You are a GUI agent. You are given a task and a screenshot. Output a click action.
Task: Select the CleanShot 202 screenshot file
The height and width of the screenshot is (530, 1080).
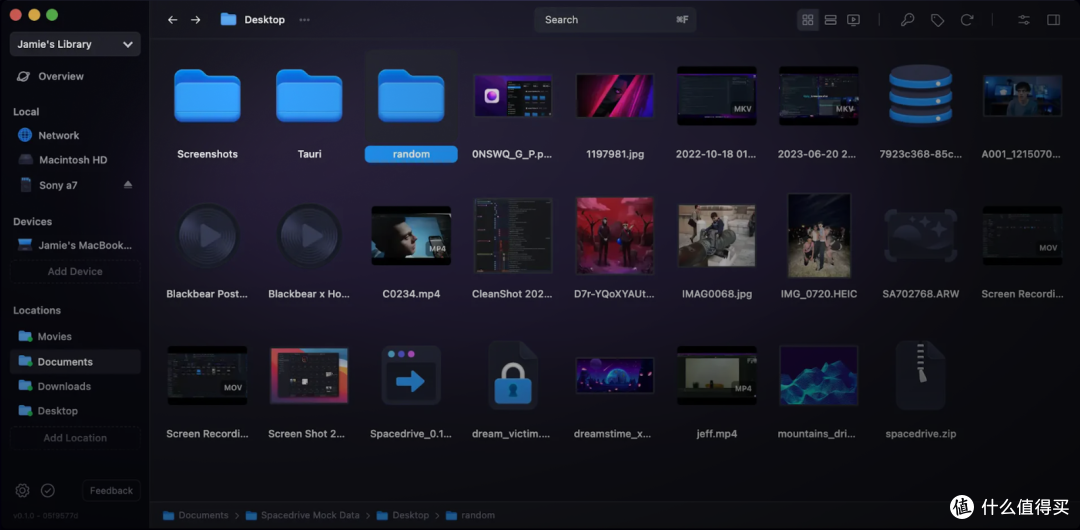513,236
